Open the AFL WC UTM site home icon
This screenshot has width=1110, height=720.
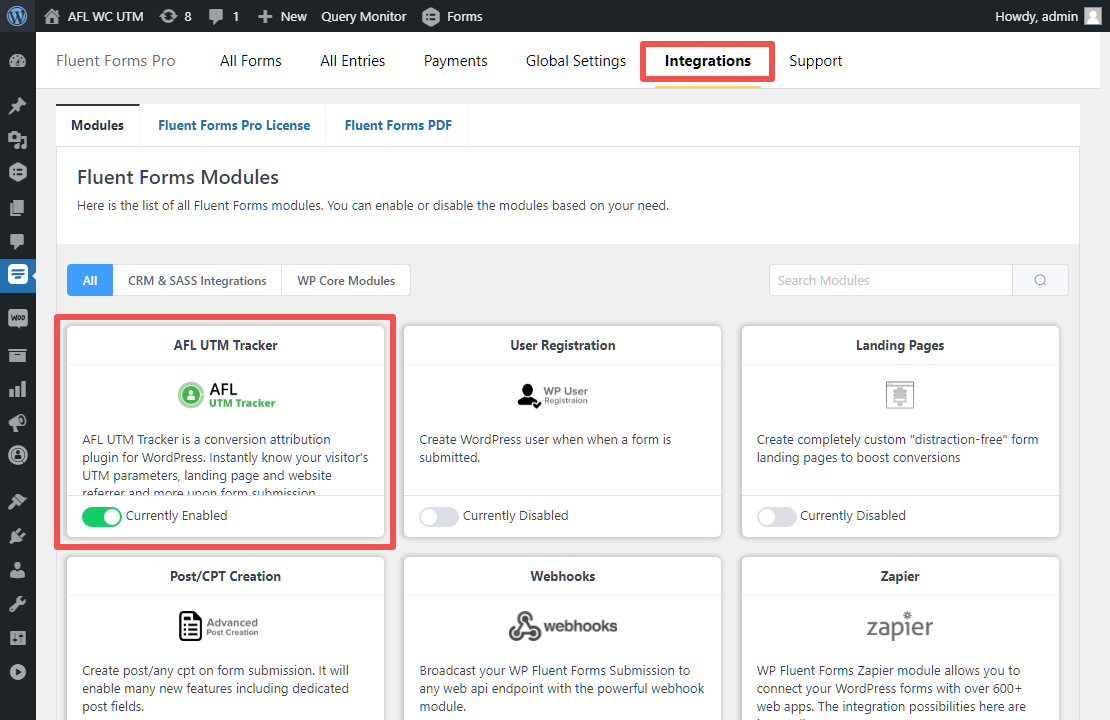tap(52, 16)
